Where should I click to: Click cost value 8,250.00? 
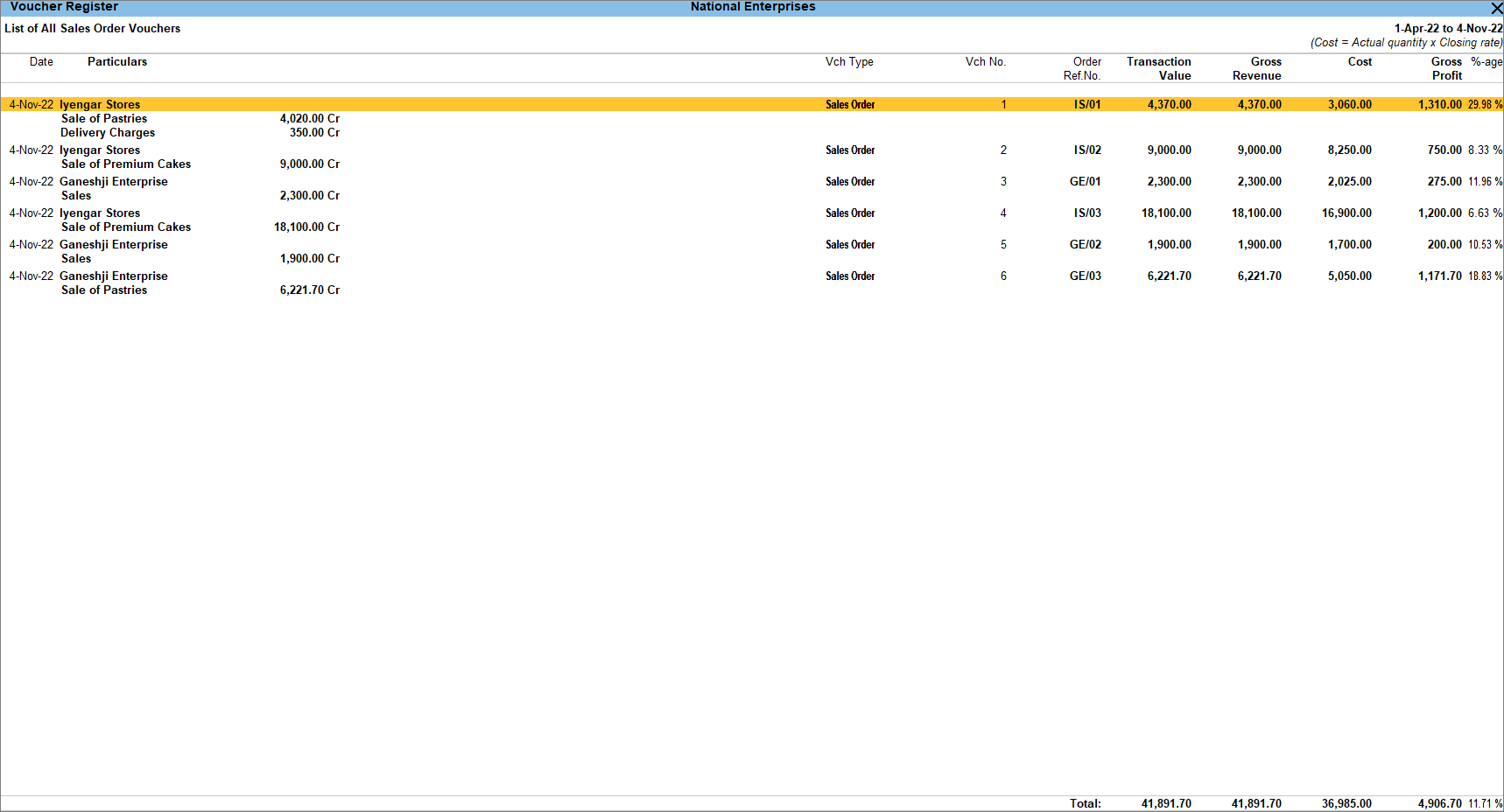click(x=1349, y=150)
